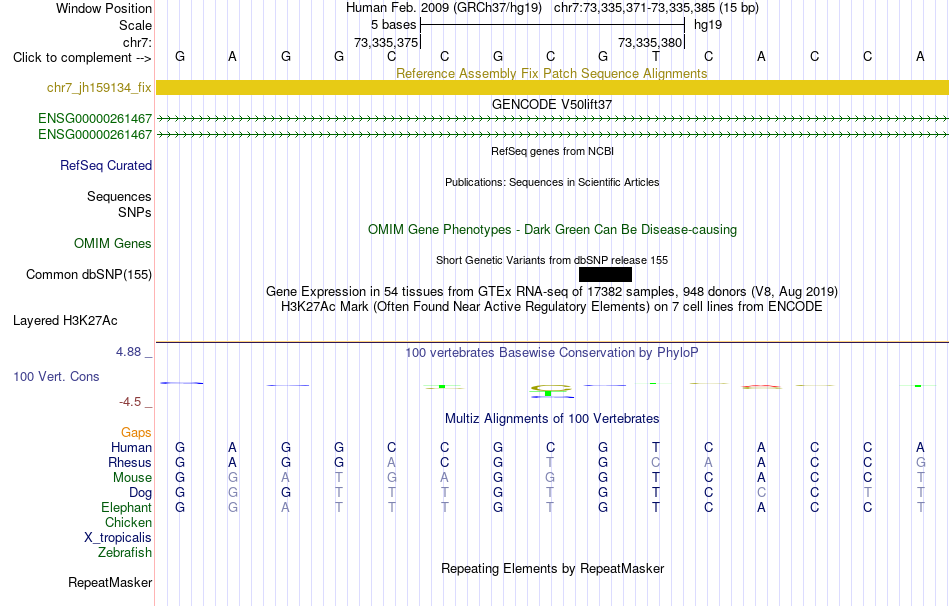The image size is (950, 606).
Task: Click the Gaps row label
Action: 136,432
